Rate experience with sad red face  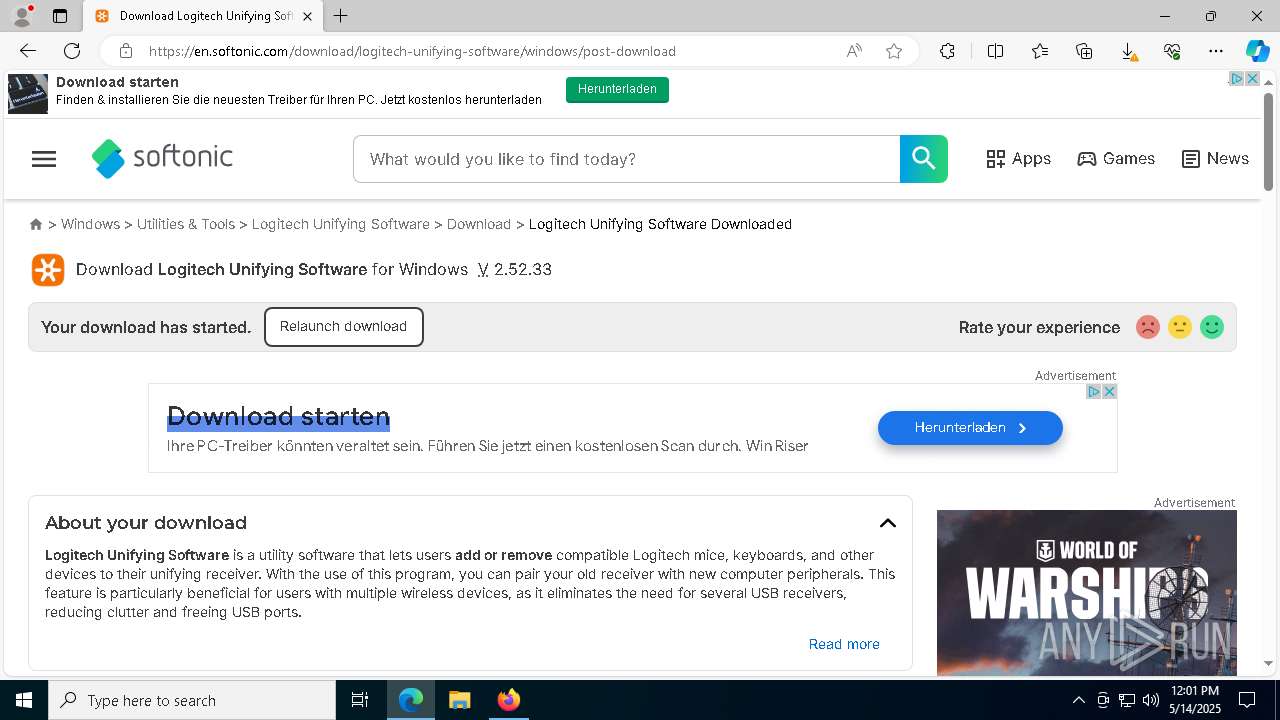1148,327
